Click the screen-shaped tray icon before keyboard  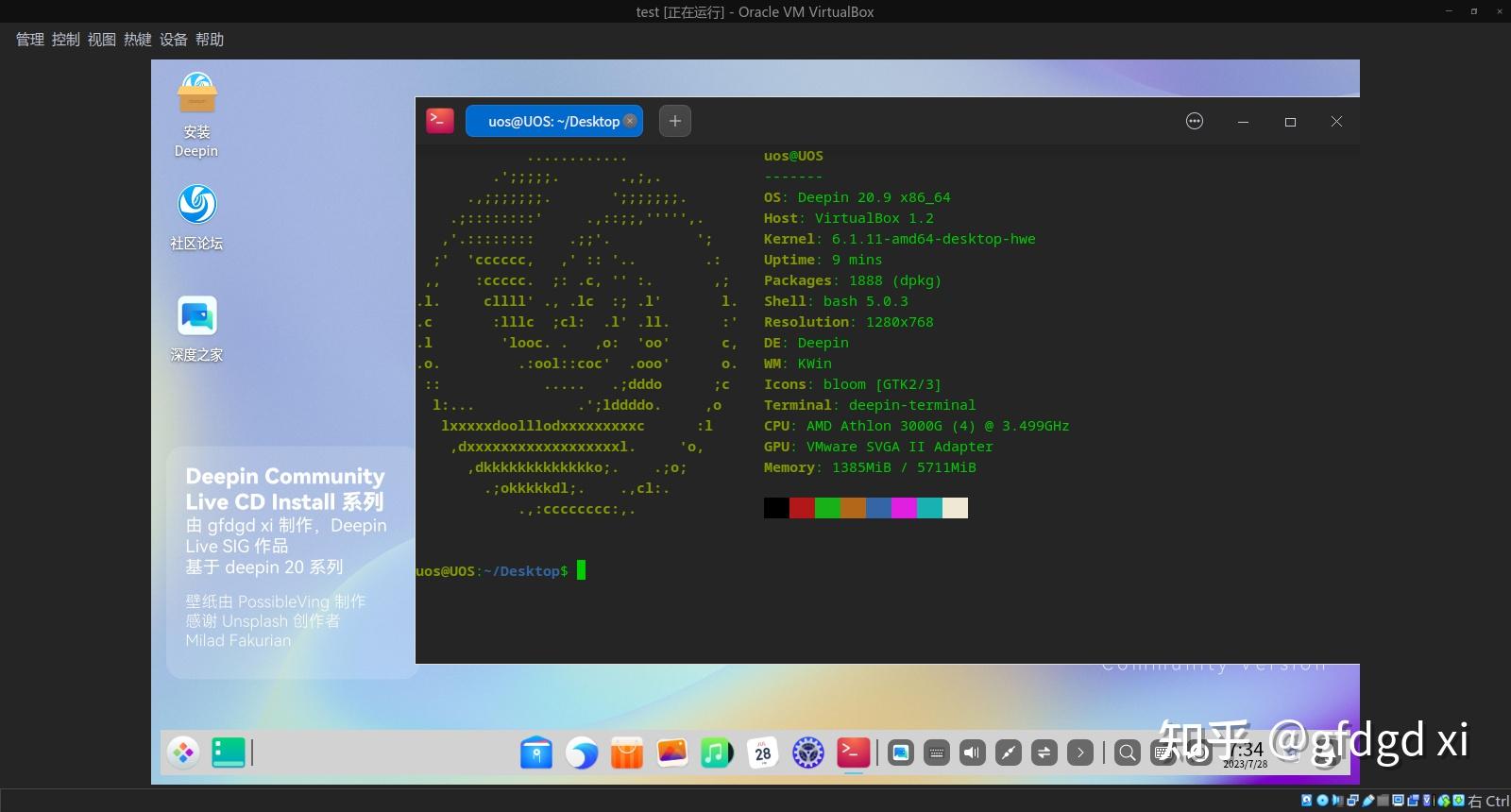click(901, 753)
